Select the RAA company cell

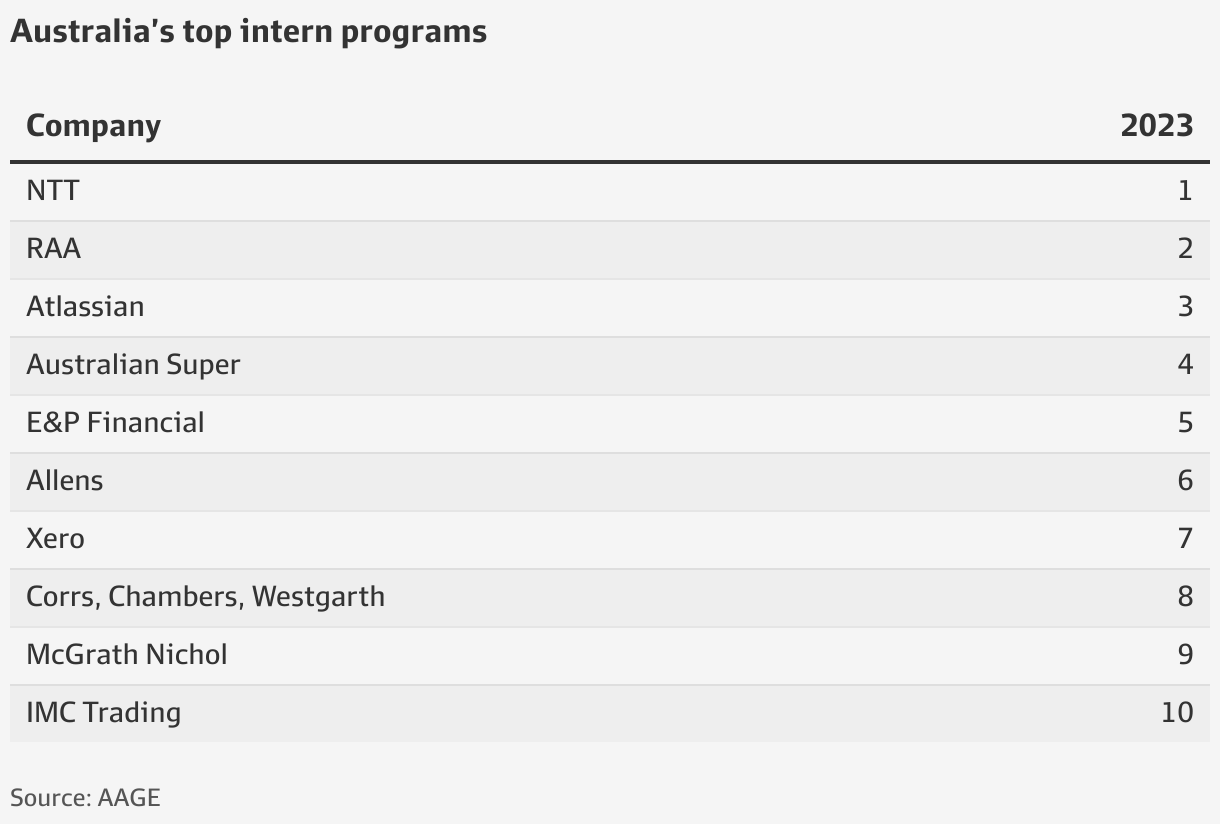[x=53, y=248]
